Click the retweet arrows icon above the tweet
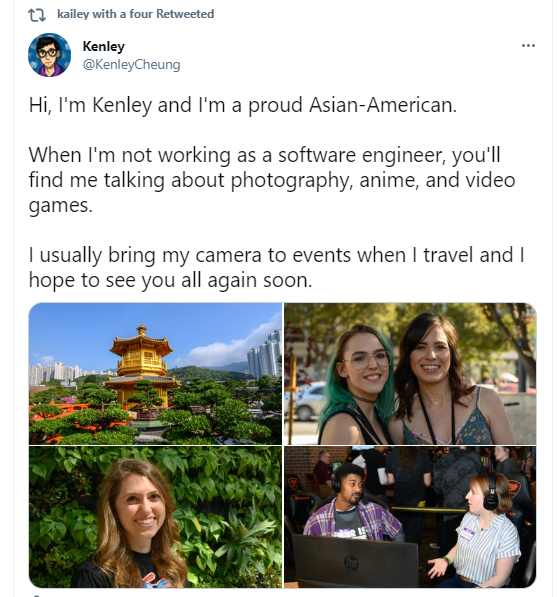Screen dimensions: 559x597 click(x=37, y=15)
